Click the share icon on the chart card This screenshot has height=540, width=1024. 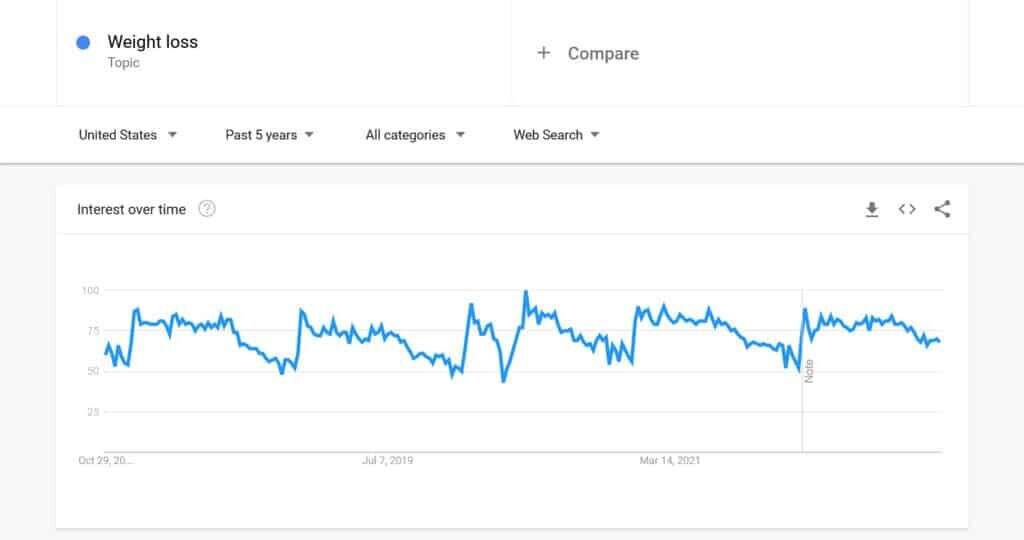pyautogui.click(x=942, y=209)
